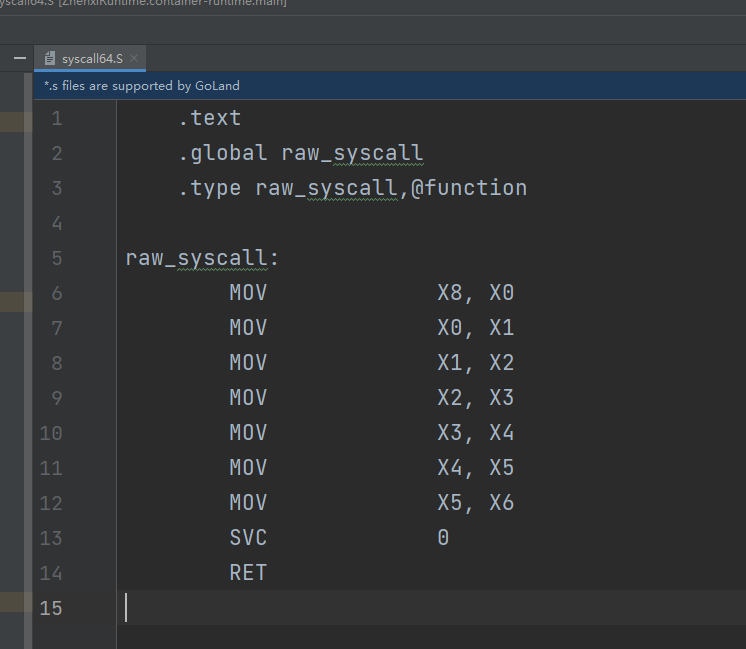Viewport: 746px width, 649px height.
Task: Close the syscall64.S editor tab
Action: (134, 59)
